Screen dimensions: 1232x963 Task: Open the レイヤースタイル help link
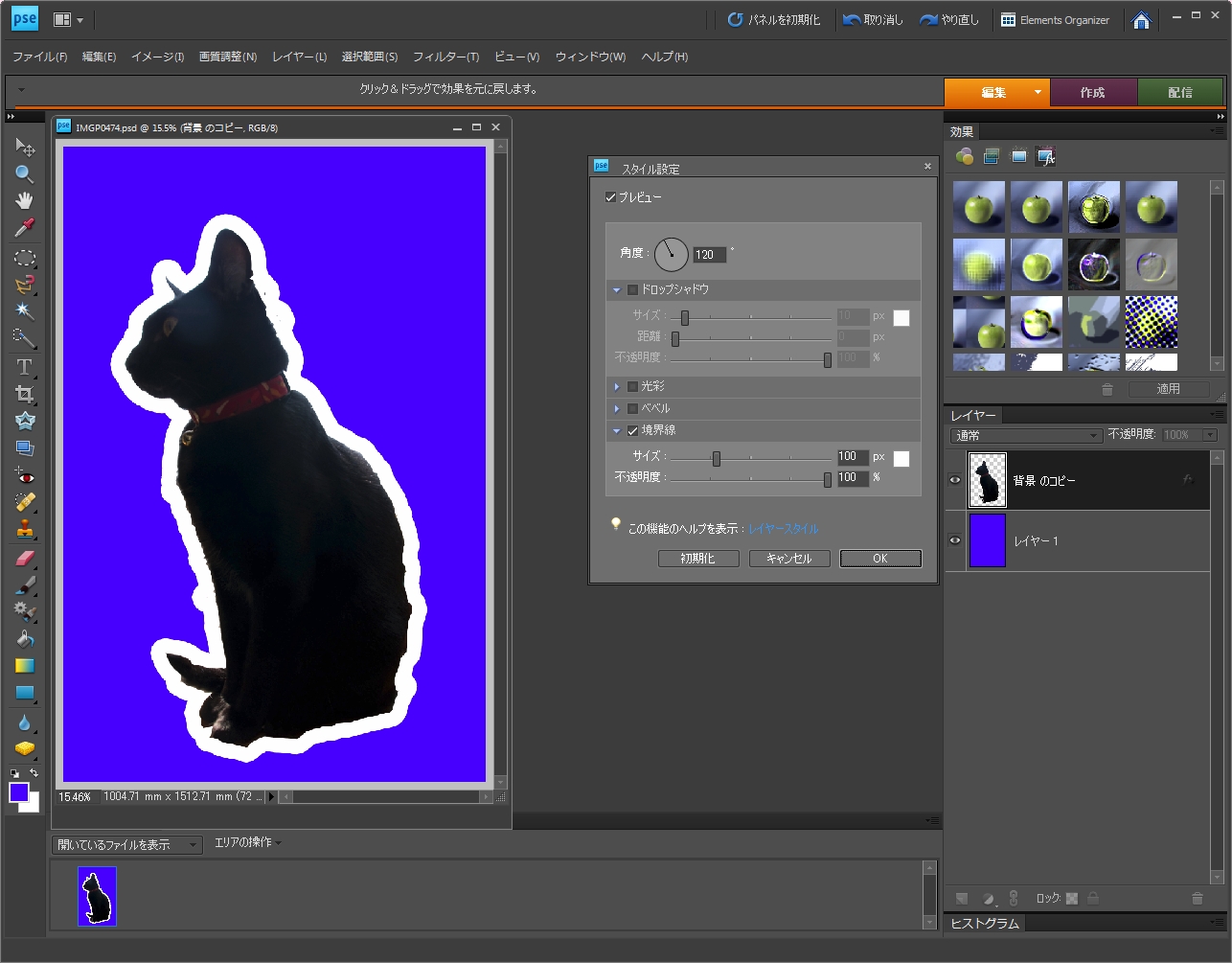783,528
